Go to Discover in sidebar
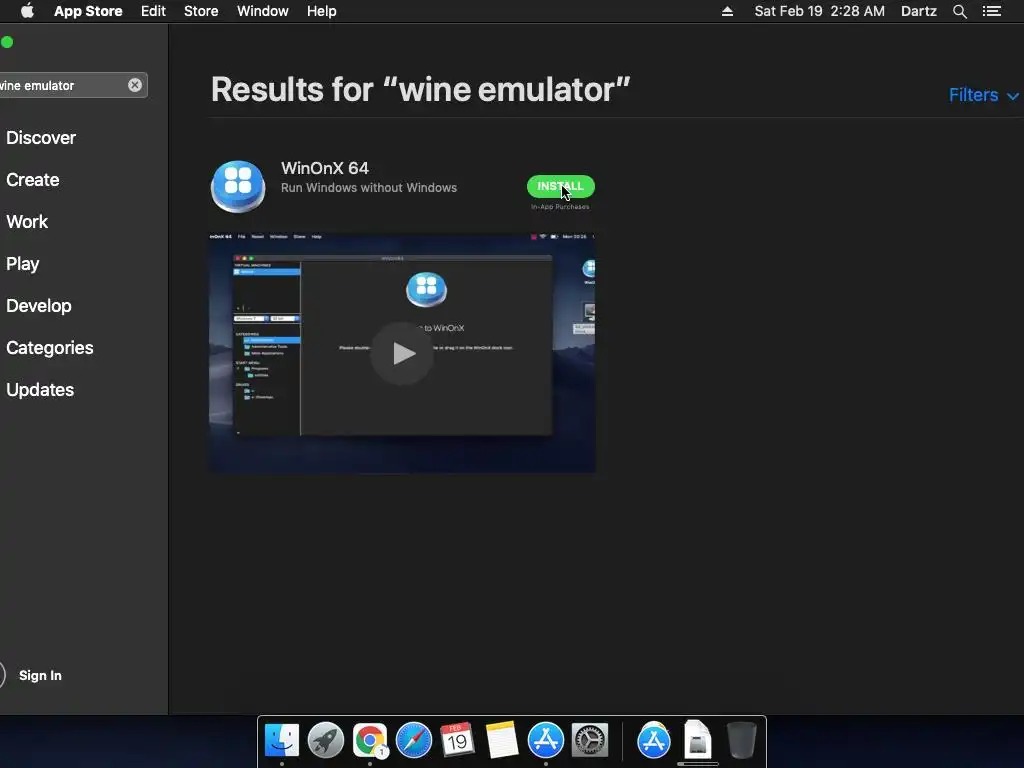This screenshot has width=1024, height=768. 41,138
